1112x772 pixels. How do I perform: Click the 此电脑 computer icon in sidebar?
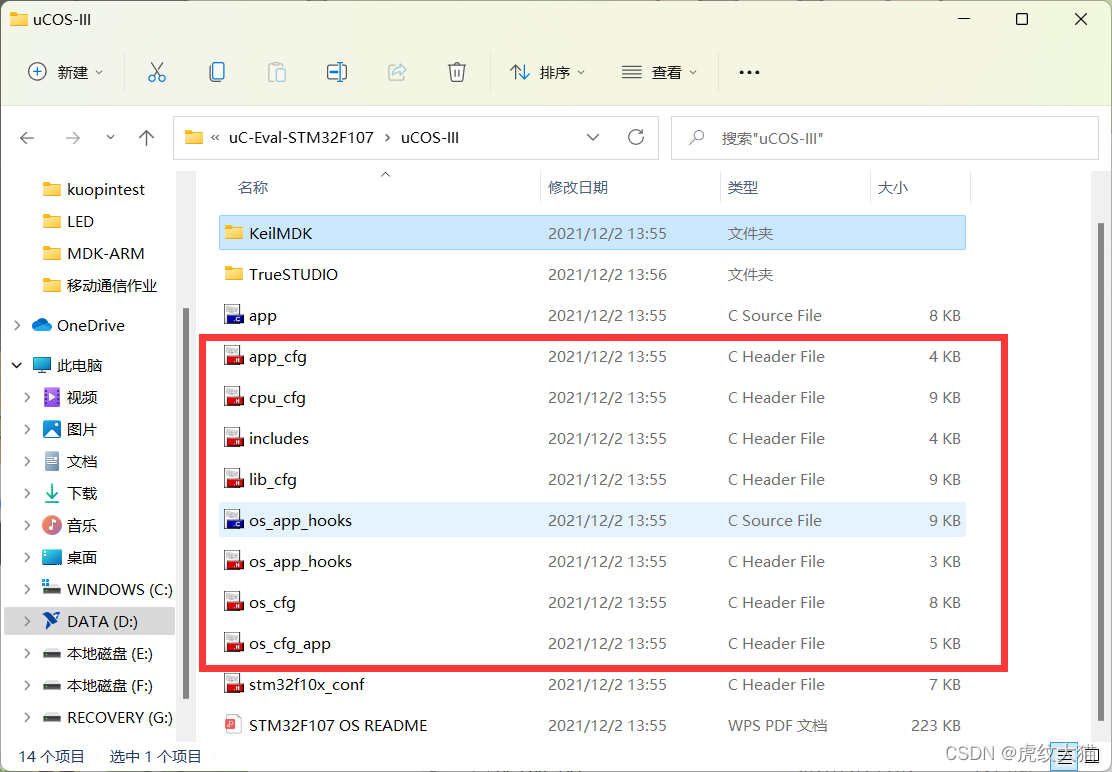pyautogui.click(x=42, y=365)
